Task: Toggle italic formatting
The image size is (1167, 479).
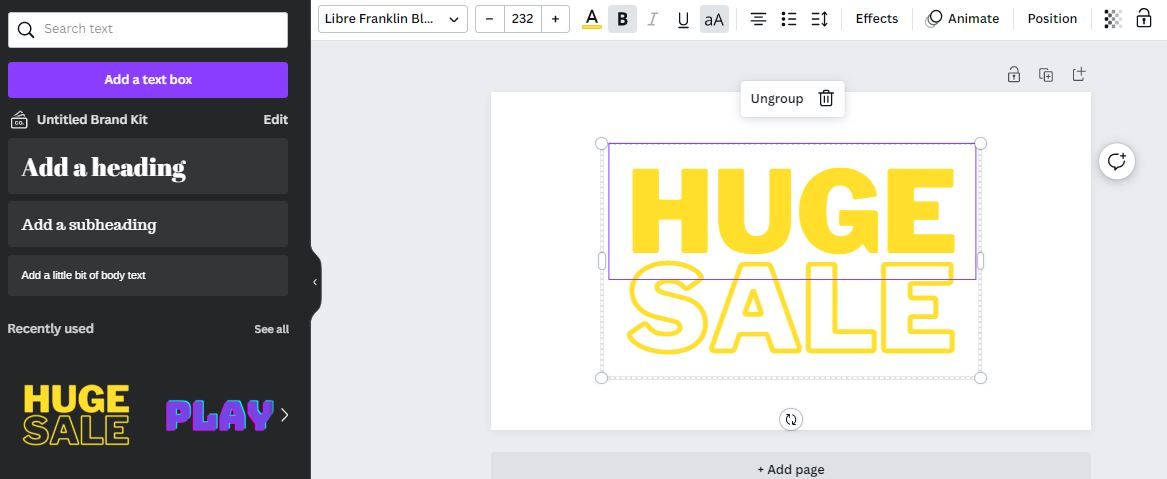Action: [x=653, y=19]
